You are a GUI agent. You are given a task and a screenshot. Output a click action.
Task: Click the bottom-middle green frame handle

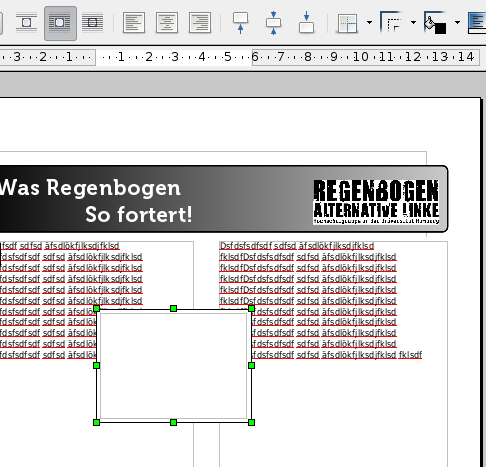coord(173,423)
